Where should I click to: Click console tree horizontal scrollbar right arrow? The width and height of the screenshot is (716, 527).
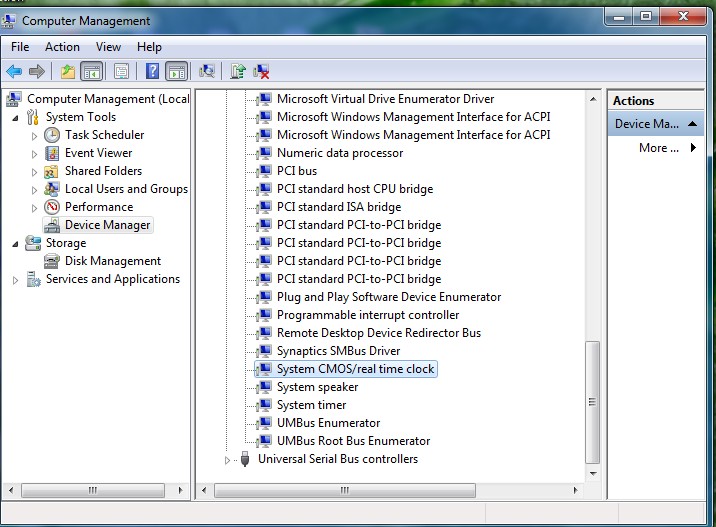(x=180, y=490)
